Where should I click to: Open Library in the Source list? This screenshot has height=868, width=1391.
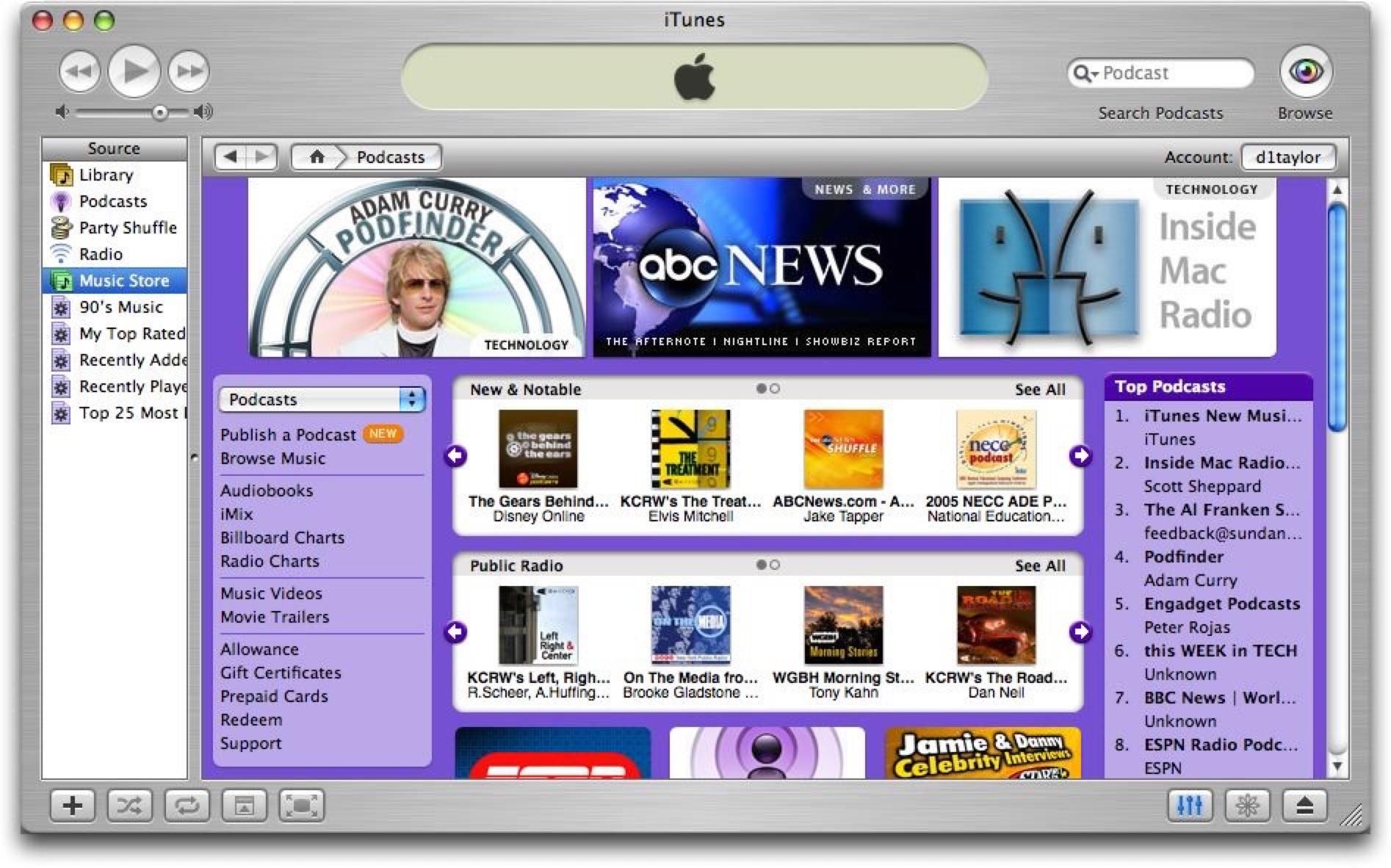click(x=115, y=175)
